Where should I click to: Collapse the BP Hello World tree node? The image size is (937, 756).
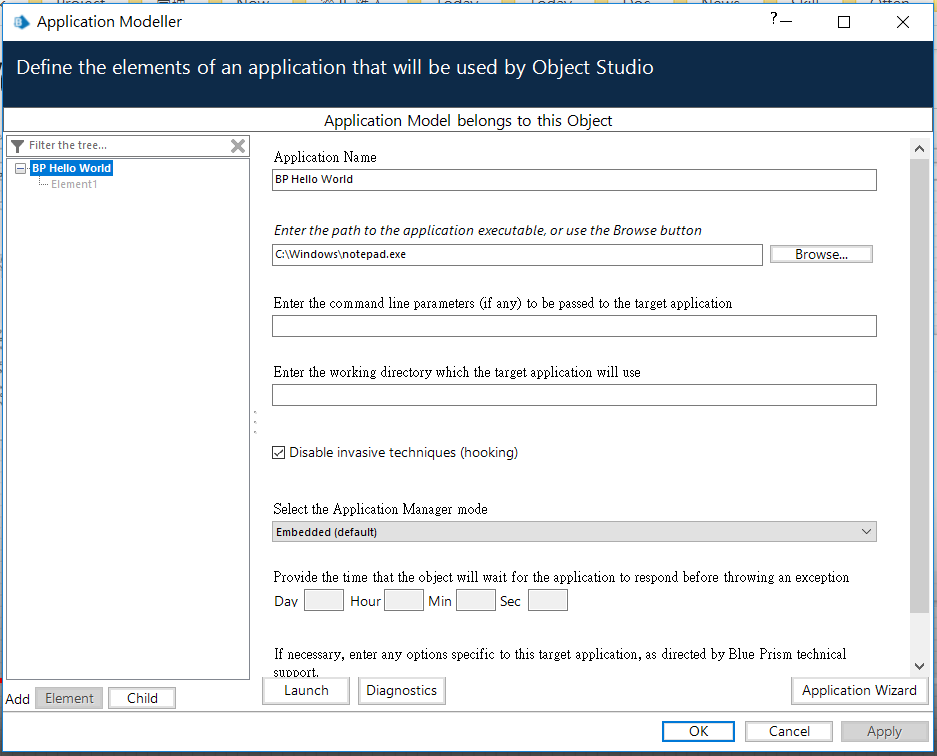pos(20,169)
